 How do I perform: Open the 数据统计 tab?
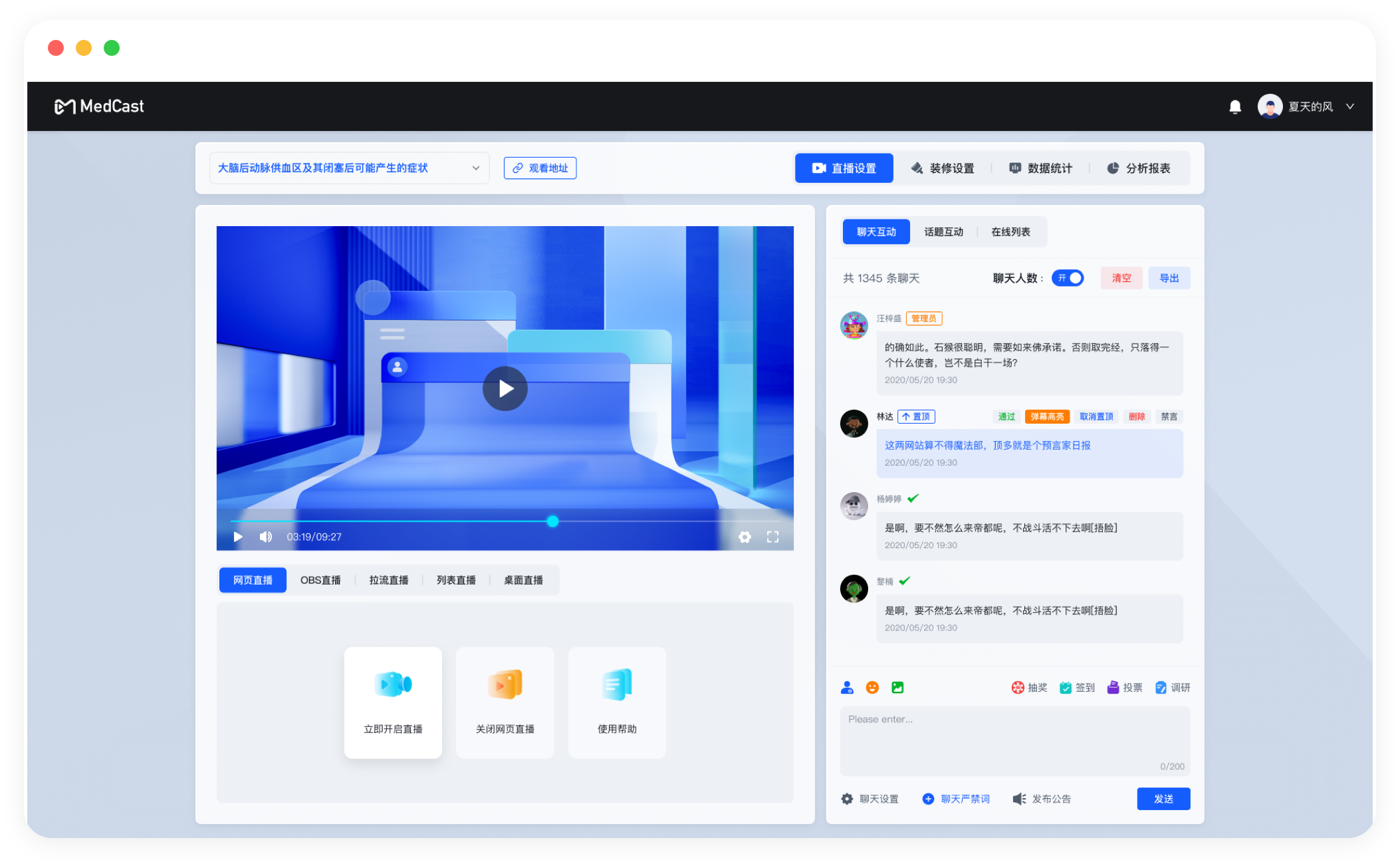1040,168
